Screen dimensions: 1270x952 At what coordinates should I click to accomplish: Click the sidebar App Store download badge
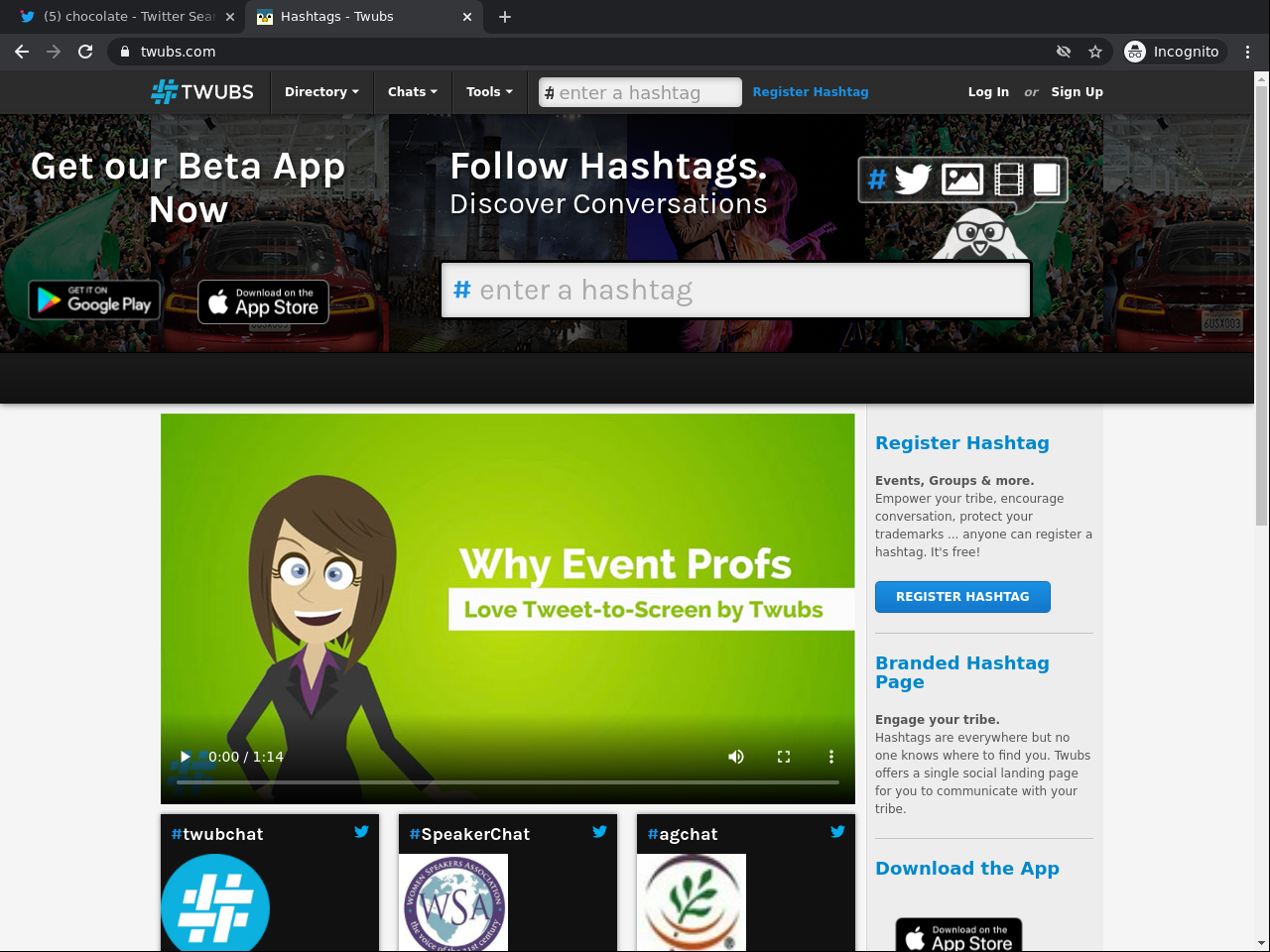pyautogui.click(x=958, y=935)
